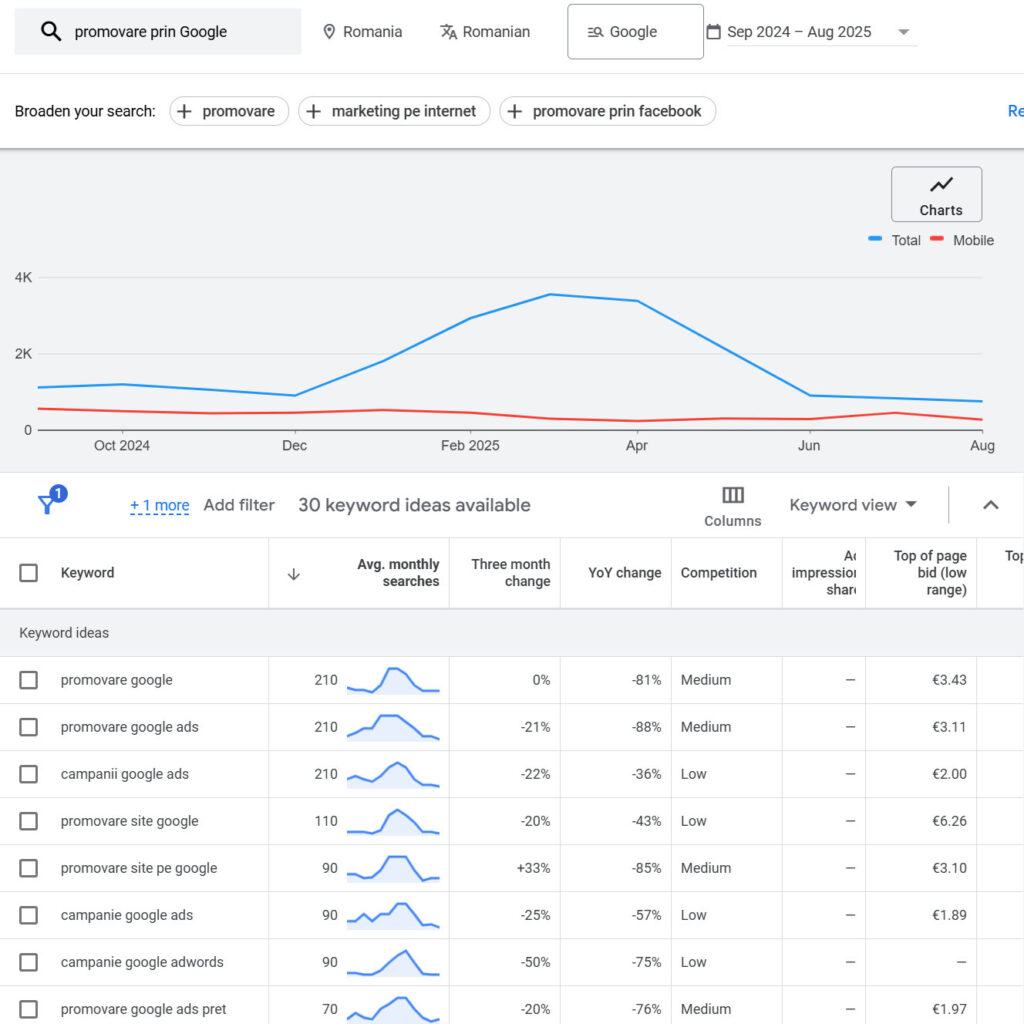Click the 'campanii google ads' trend sparkline

(x=393, y=774)
